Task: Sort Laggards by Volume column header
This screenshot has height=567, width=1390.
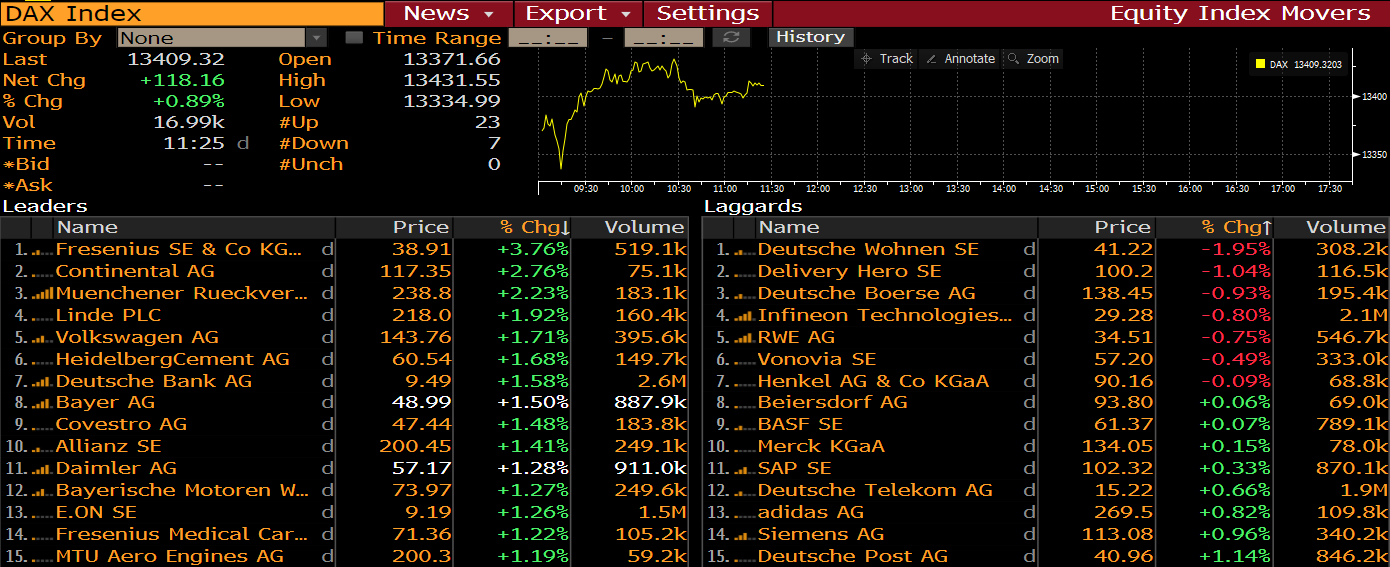Action: 1332,228
